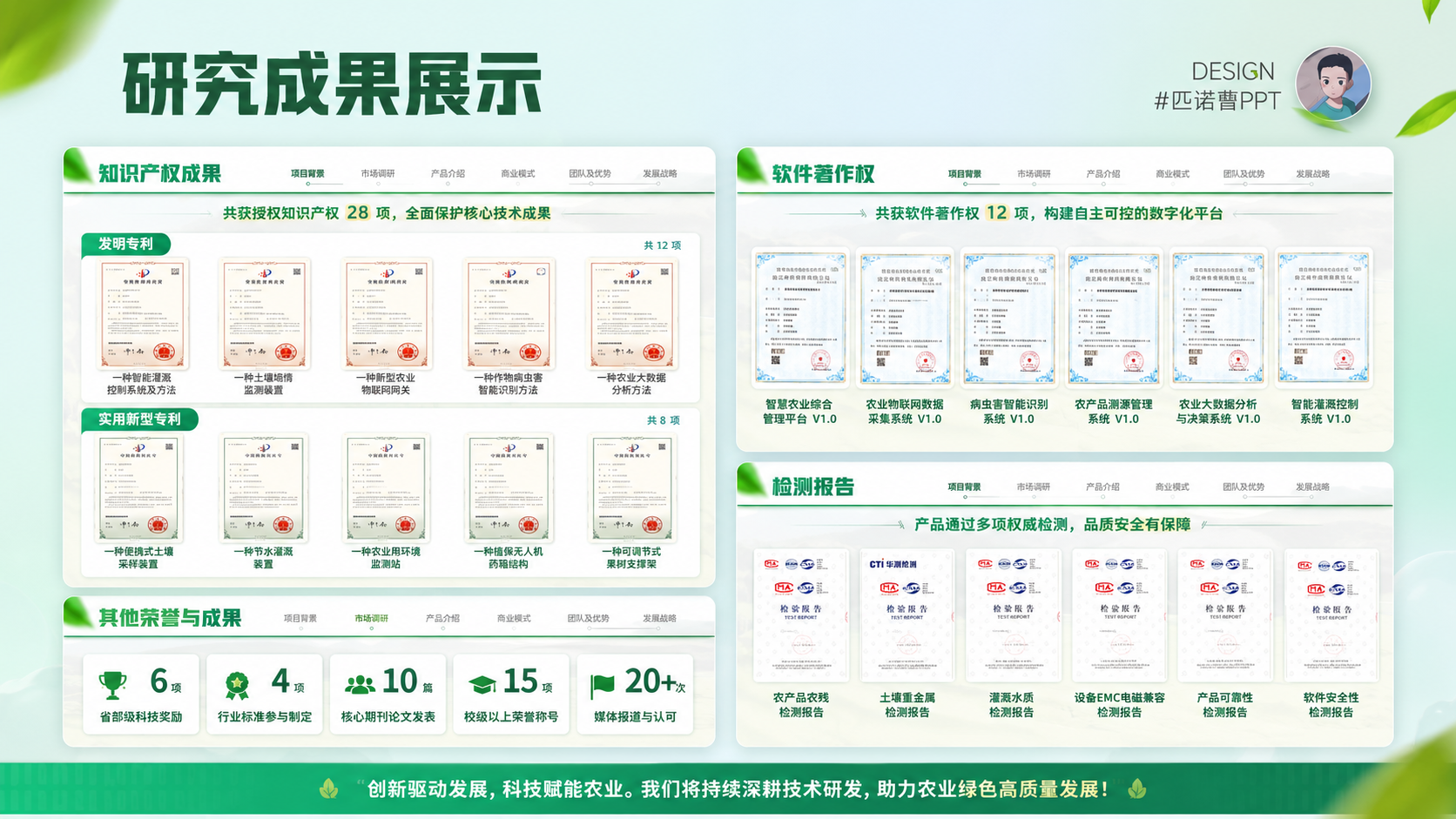Select 产品介绍 tab in 检测报告 panel
This screenshot has height=819, width=1456.
(1102, 487)
